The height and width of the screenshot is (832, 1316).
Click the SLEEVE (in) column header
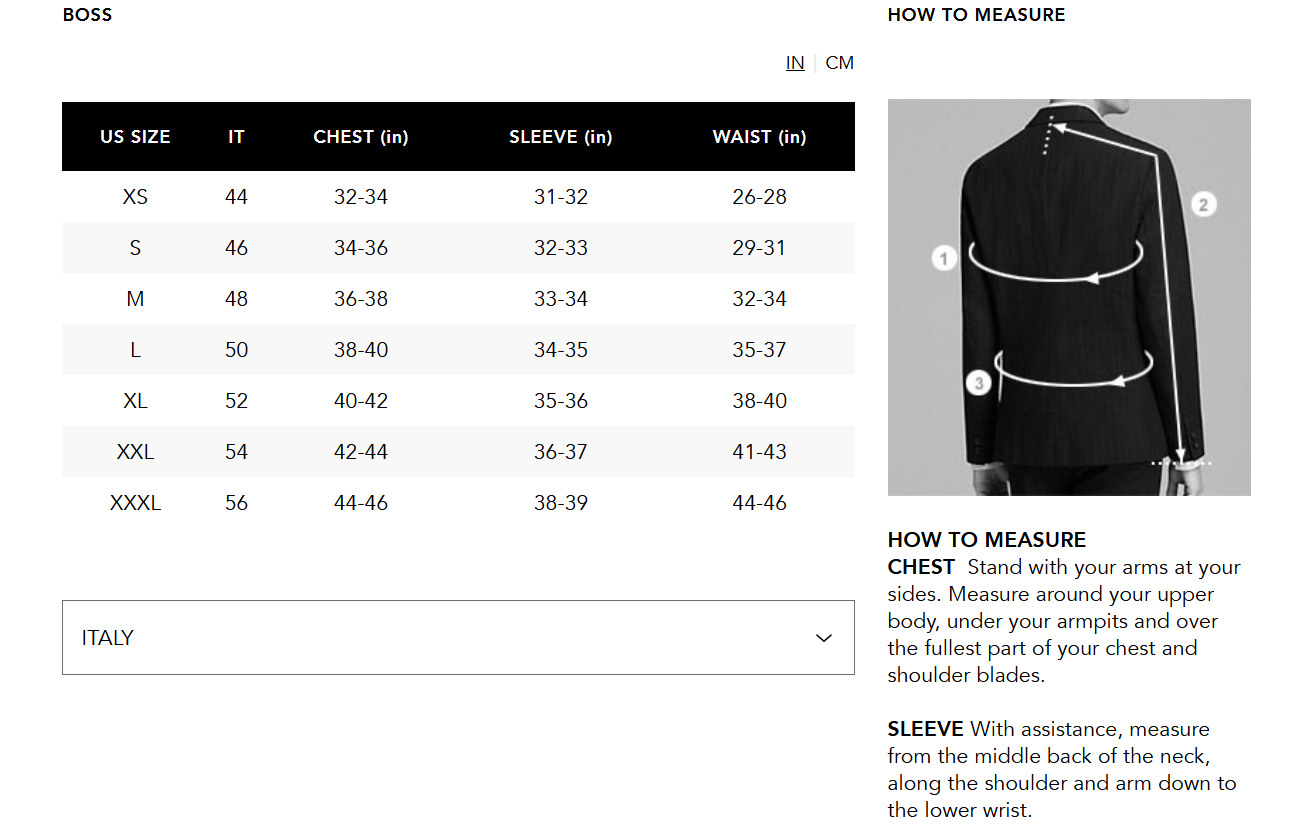pyautogui.click(x=560, y=137)
